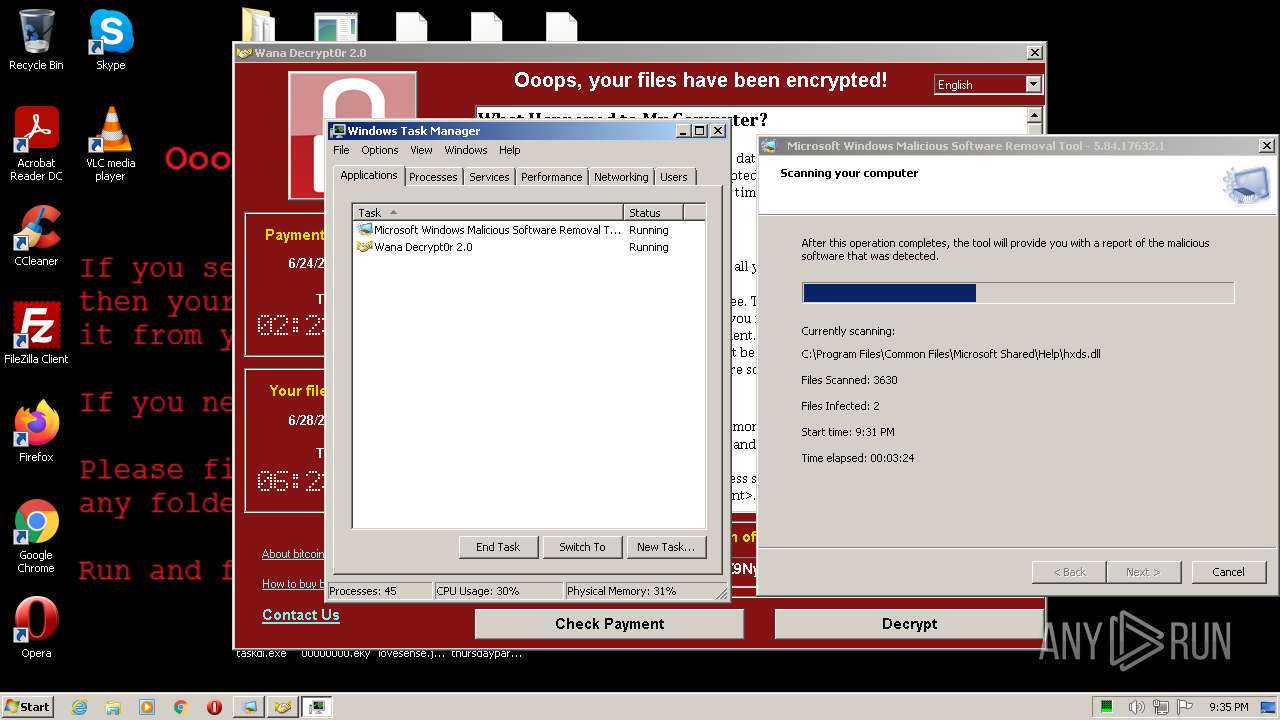Open the About bitcoin link
The image size is (1280, 720).
coord(293,554)
